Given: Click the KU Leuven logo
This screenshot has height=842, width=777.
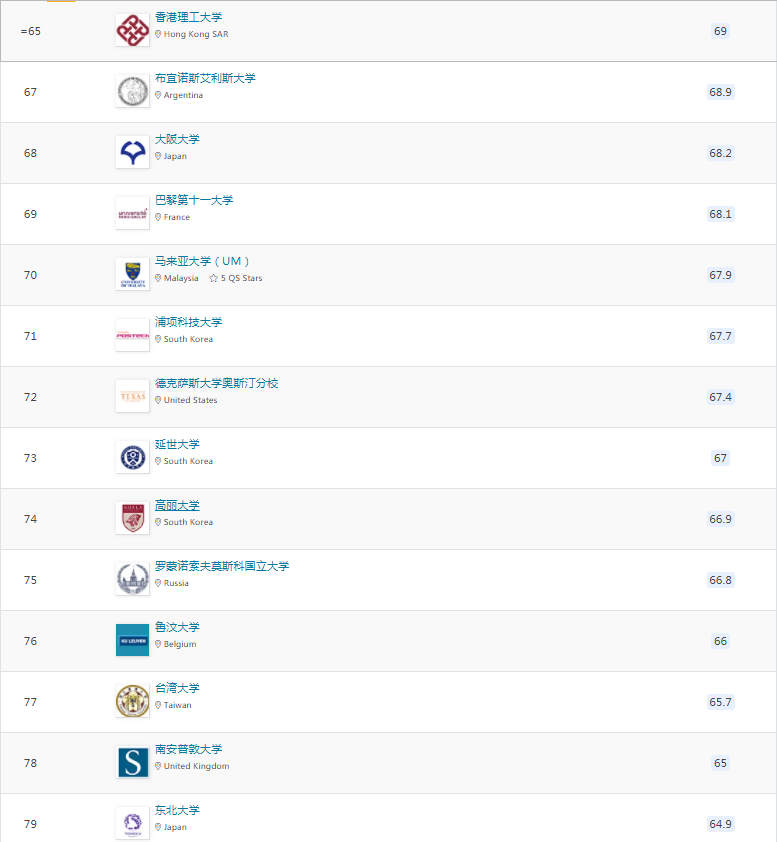Looking at the screenshot, I should (x=133, y=640).
